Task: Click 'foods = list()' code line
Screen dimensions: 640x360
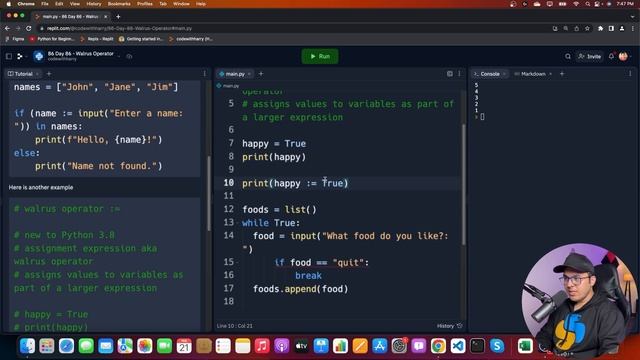Action: click(279, 210)
